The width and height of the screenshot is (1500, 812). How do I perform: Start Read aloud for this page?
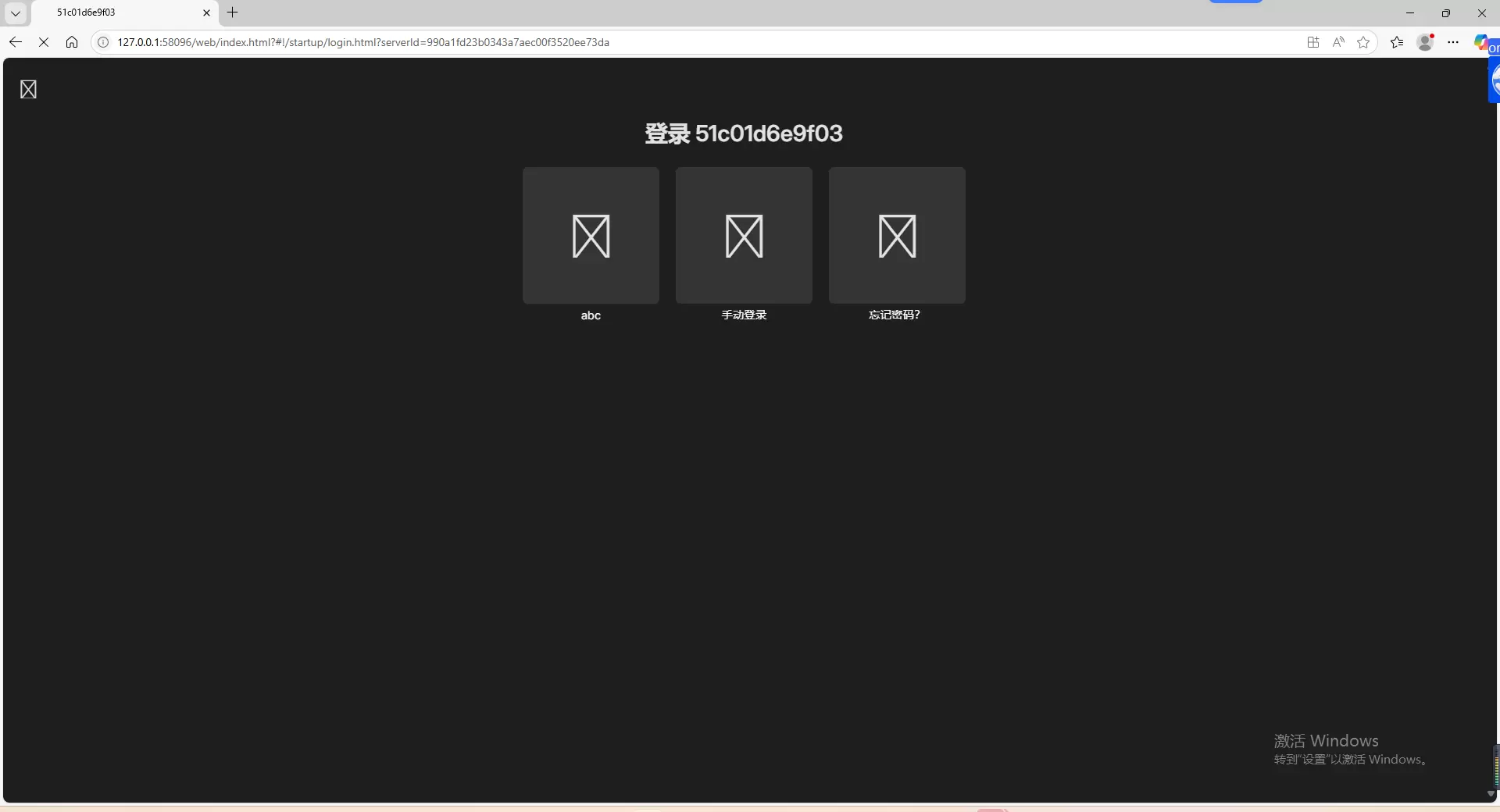(1338, 42)
